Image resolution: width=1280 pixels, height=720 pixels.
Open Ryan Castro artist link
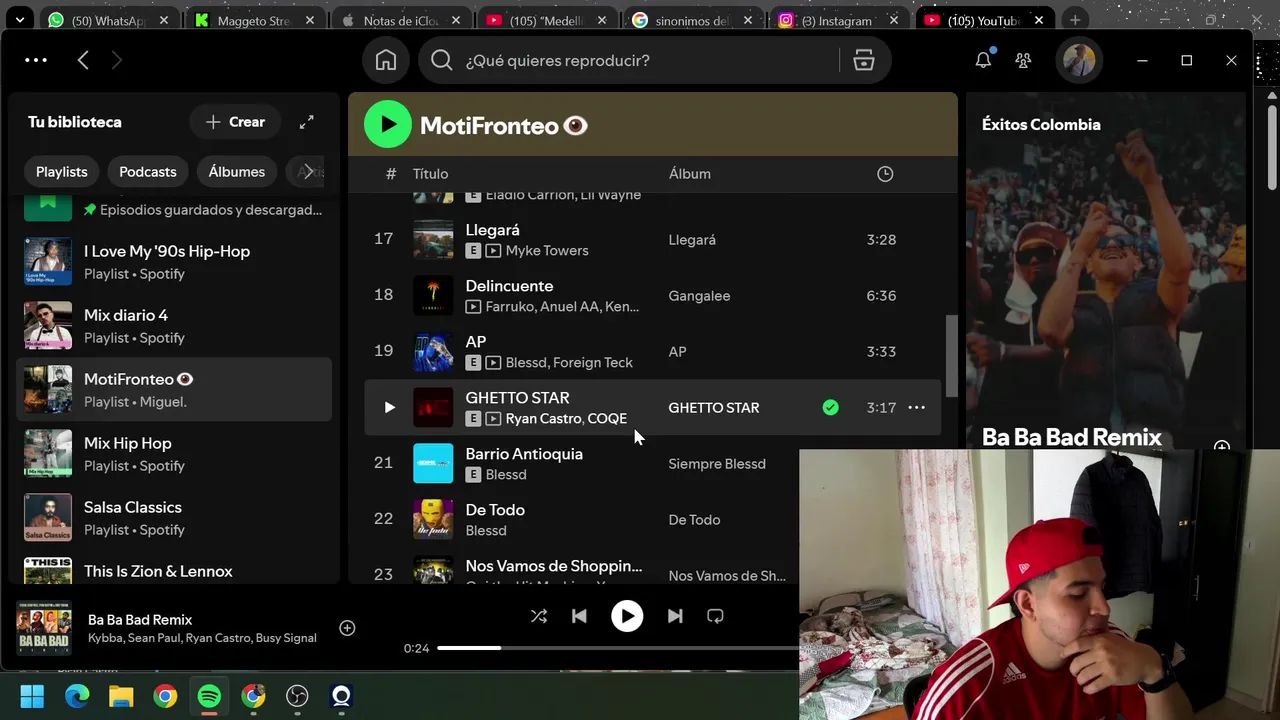click(543, 419)
